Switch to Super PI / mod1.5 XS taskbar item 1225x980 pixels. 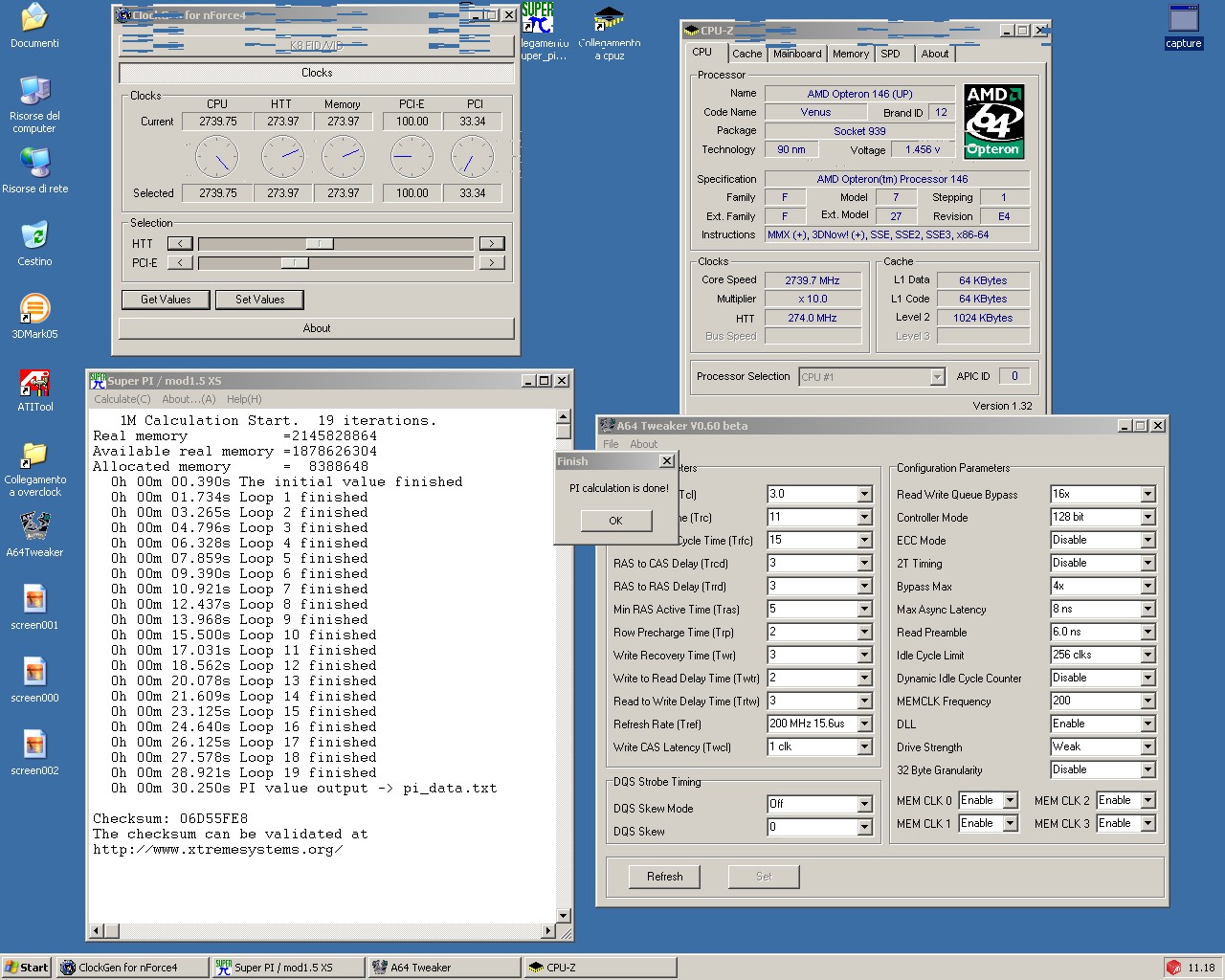tap(288, 968)
